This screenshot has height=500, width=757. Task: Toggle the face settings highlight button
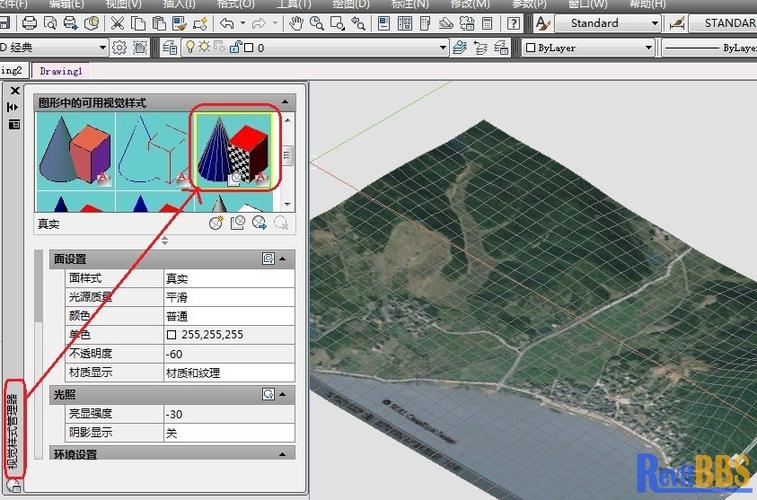click(268, 258)
